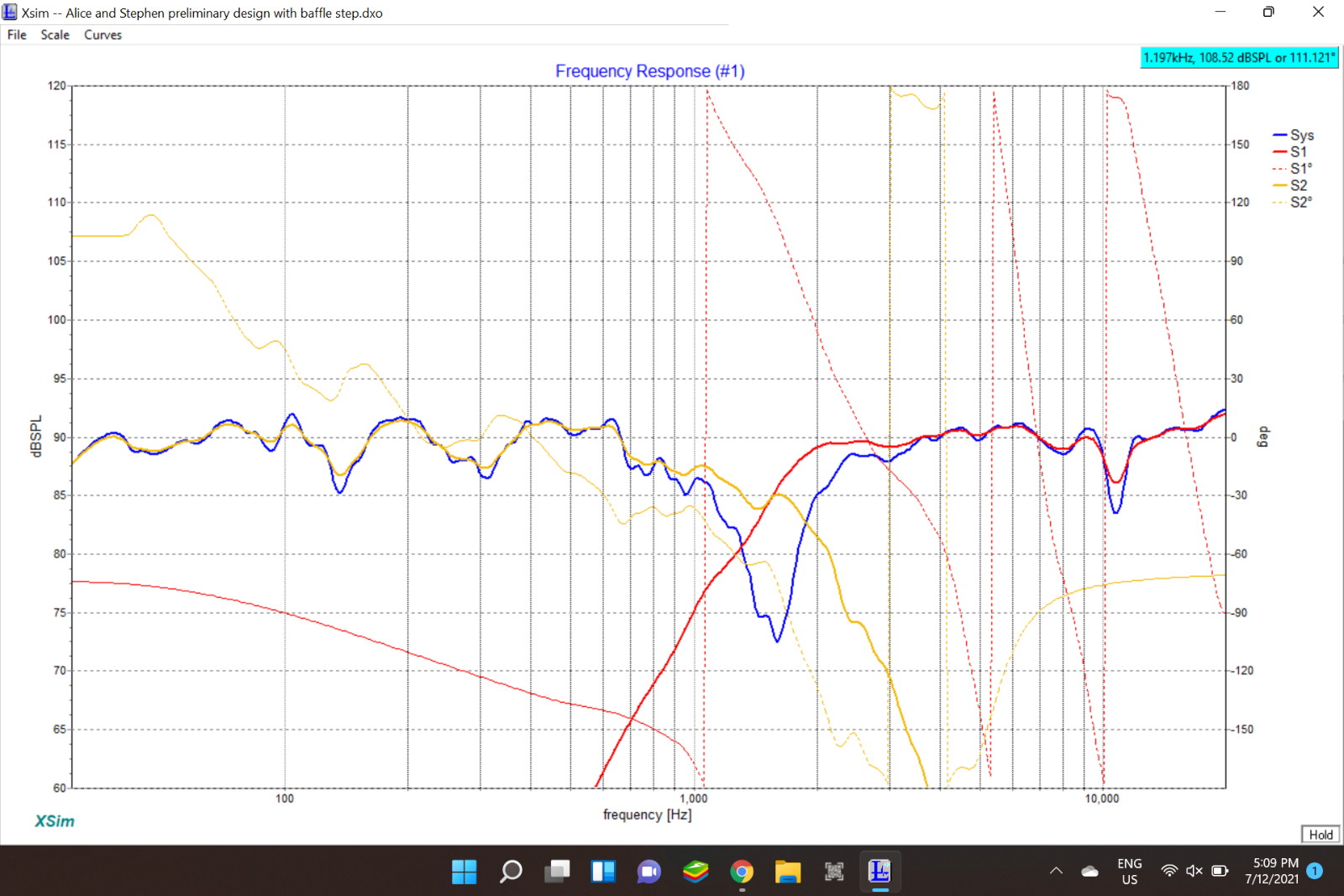The height and width of the screenshot is (896, 1344).
Task: Click the Sys legend entry
Action: [1294, 135]
